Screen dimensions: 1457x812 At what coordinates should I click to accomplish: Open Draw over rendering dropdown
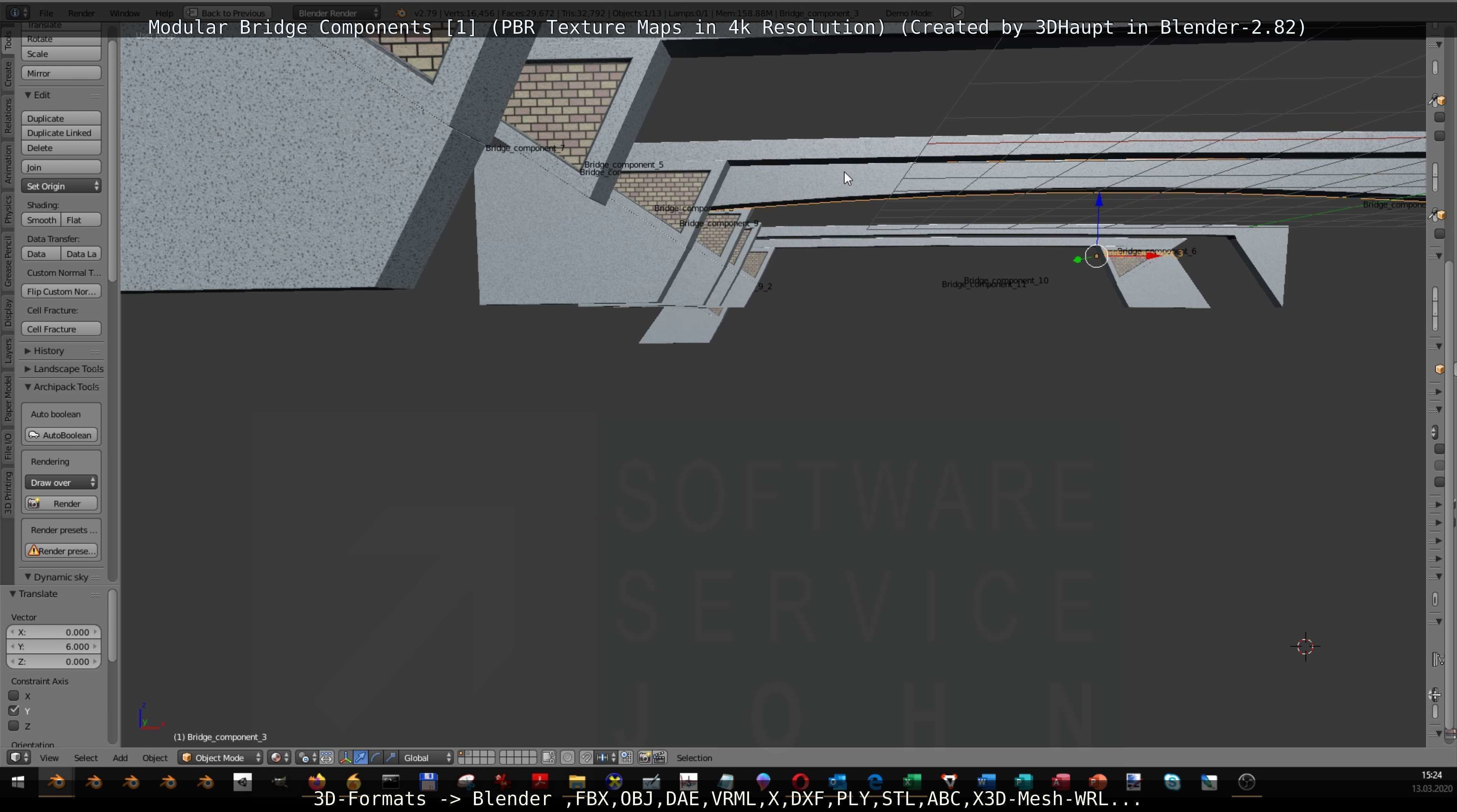[x=61, y=483]
